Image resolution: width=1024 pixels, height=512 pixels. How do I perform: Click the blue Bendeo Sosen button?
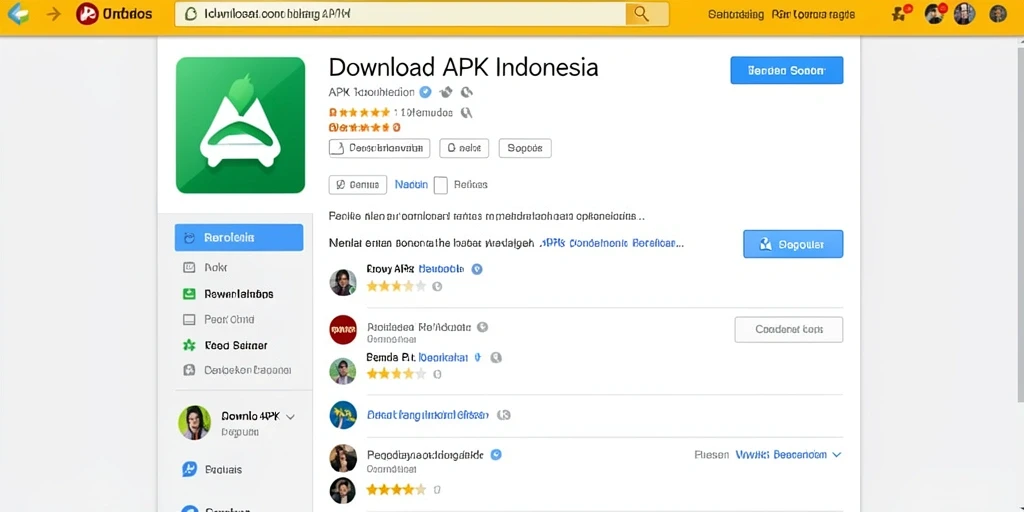786,71
